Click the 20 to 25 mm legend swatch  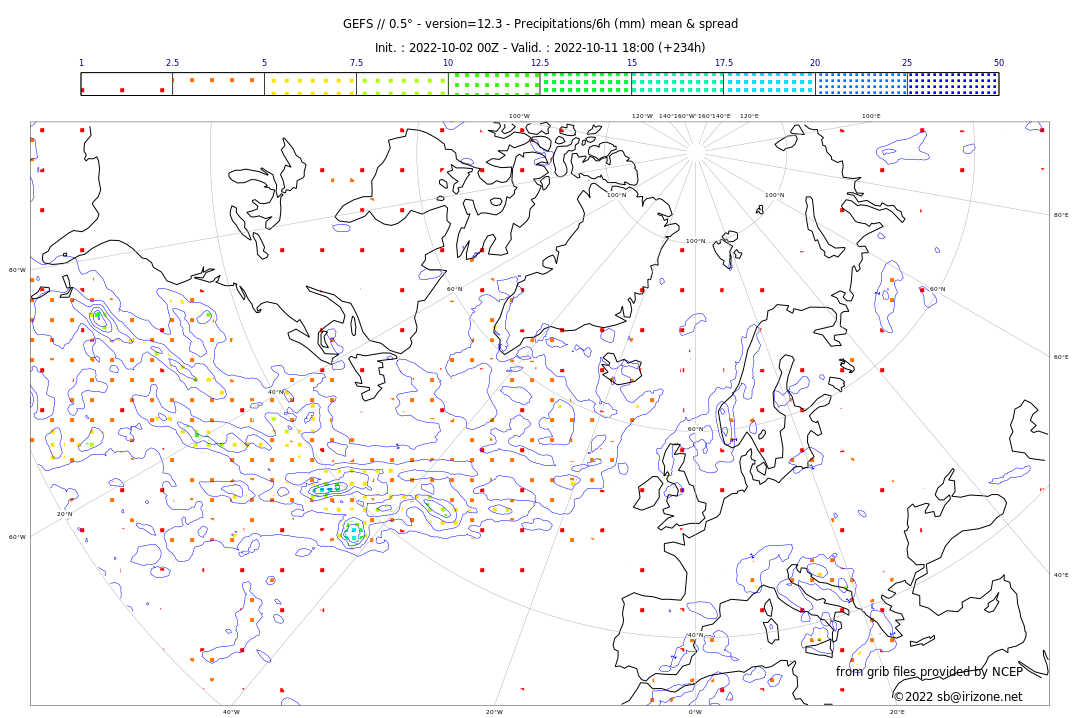point(862,84)
